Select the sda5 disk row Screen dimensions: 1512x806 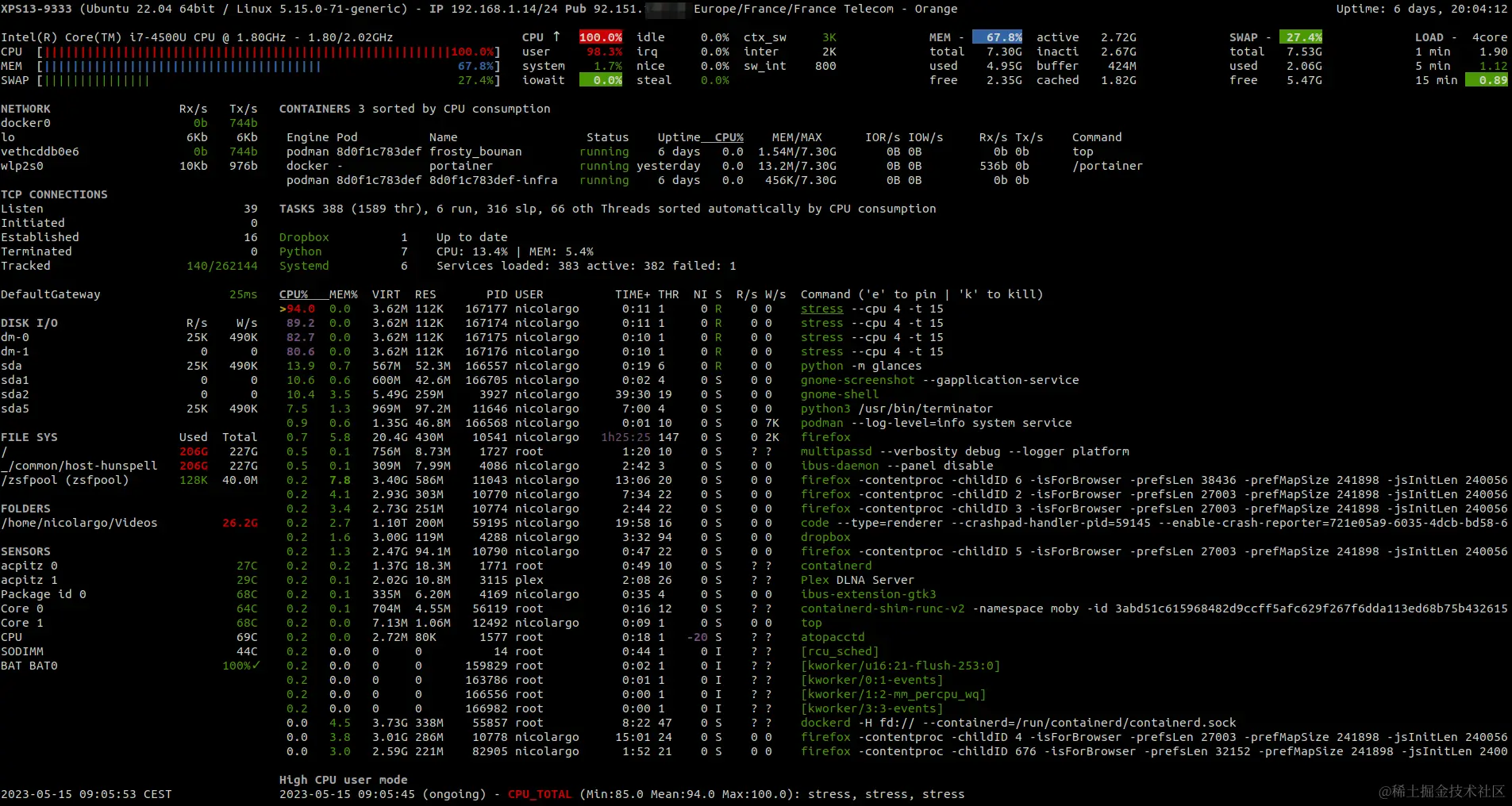tap(129, 409)
